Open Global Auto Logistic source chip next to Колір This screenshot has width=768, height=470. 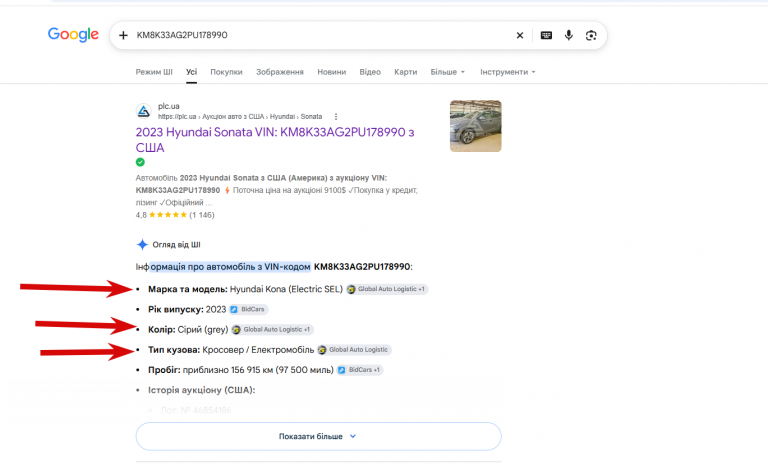pos(272,329)
